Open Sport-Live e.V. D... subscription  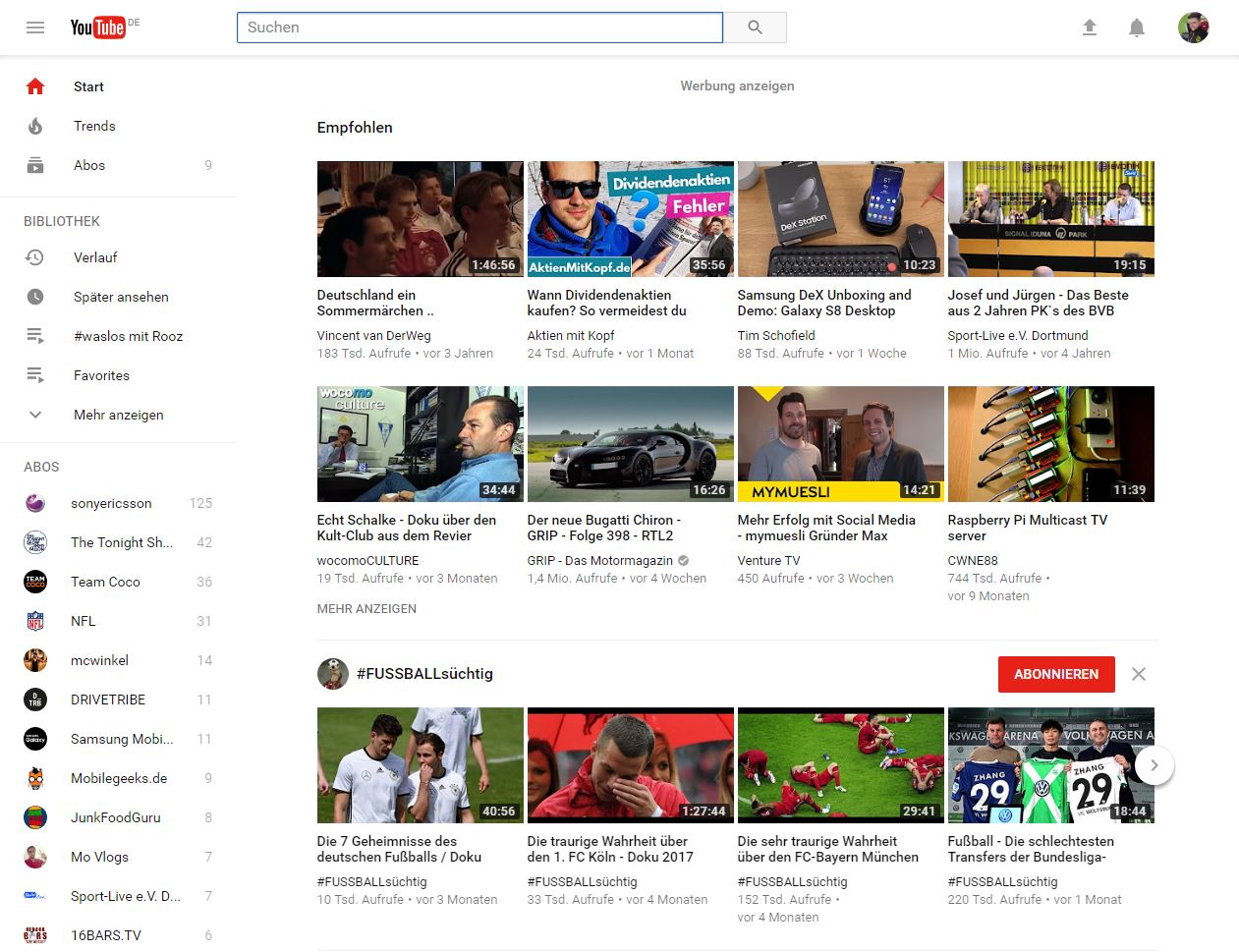point(118,896)
